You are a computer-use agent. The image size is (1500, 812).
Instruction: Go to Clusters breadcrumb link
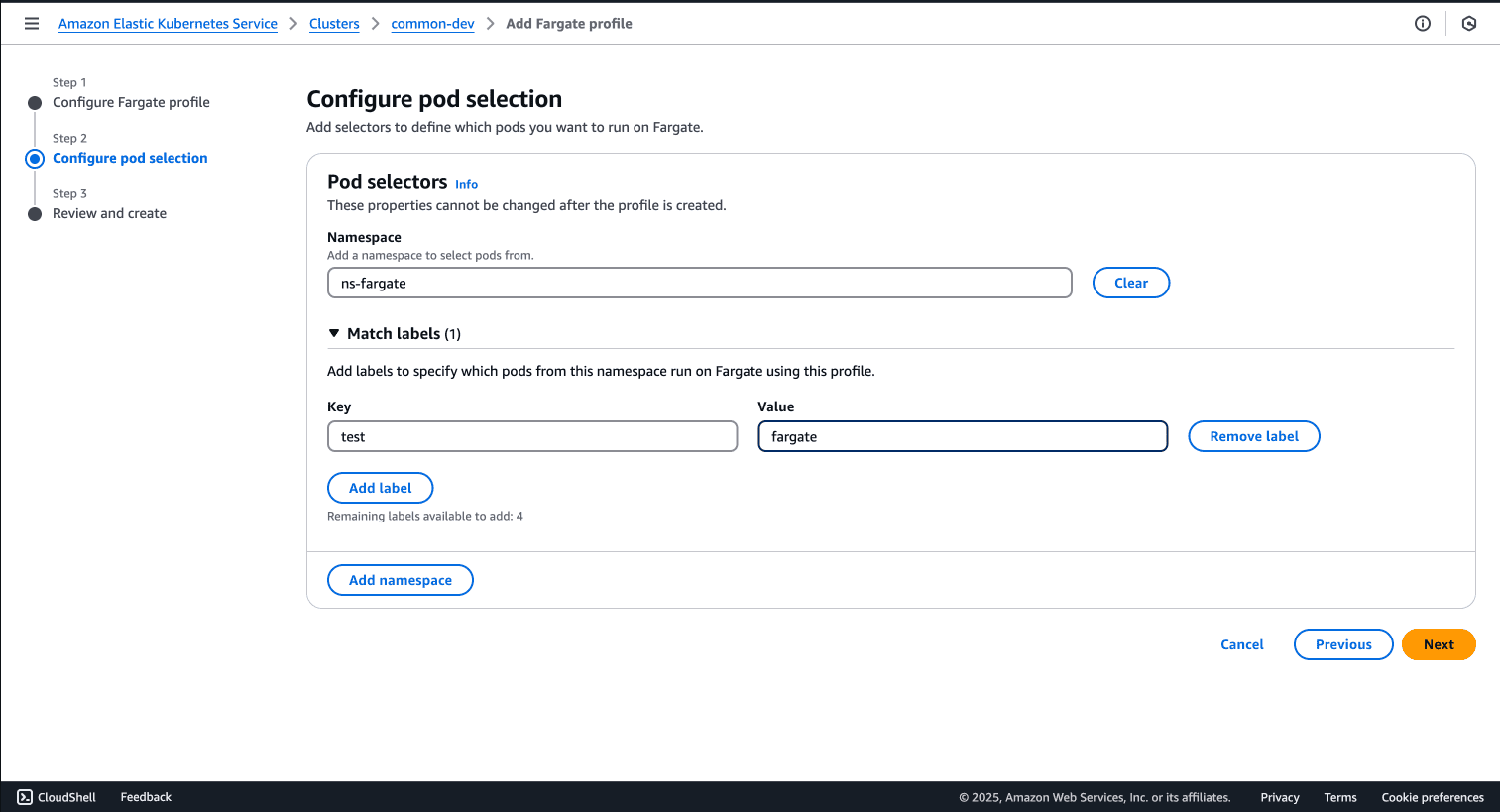(334, 24)
